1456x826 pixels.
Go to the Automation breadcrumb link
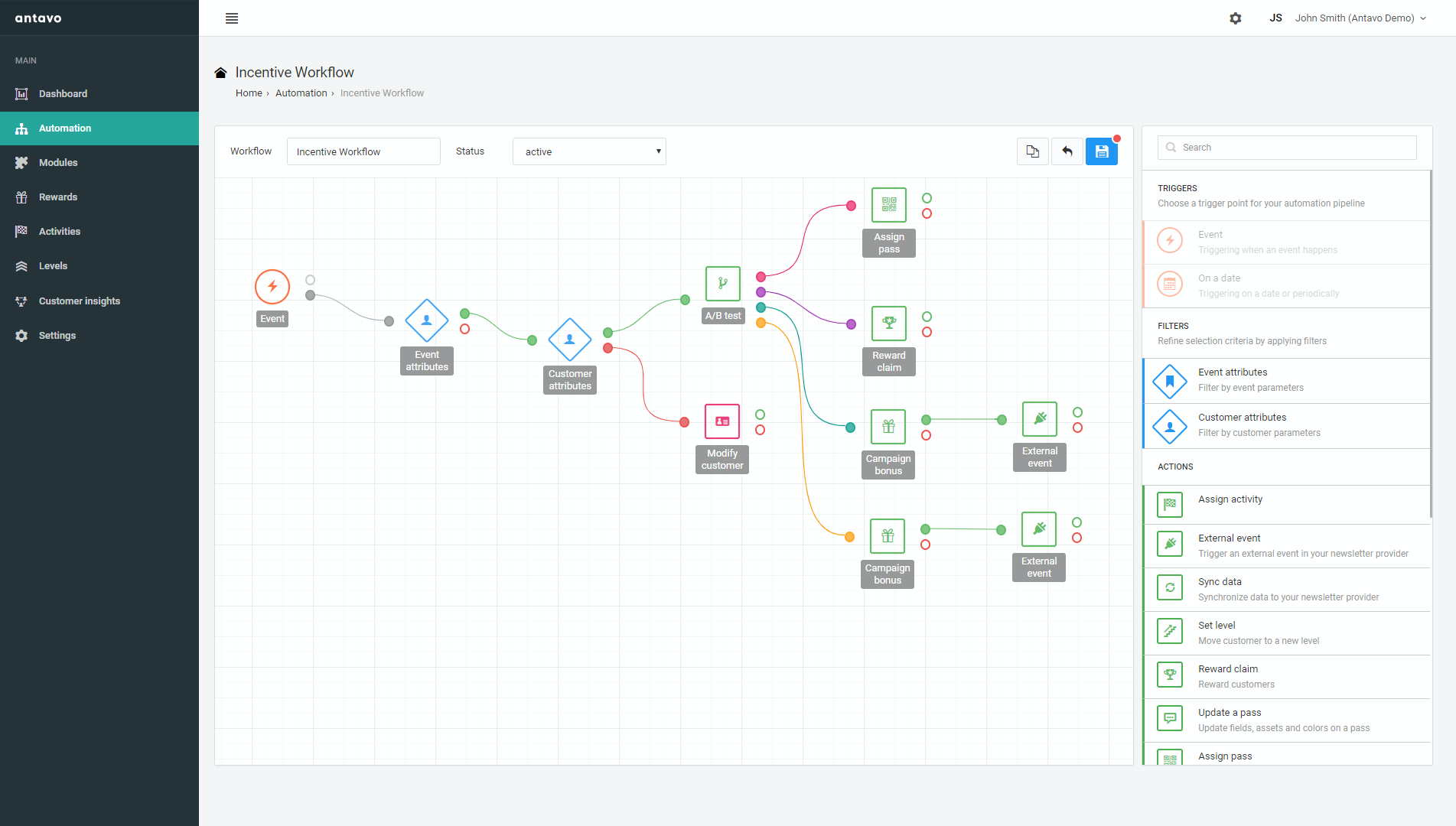click(x=301, y=93)
